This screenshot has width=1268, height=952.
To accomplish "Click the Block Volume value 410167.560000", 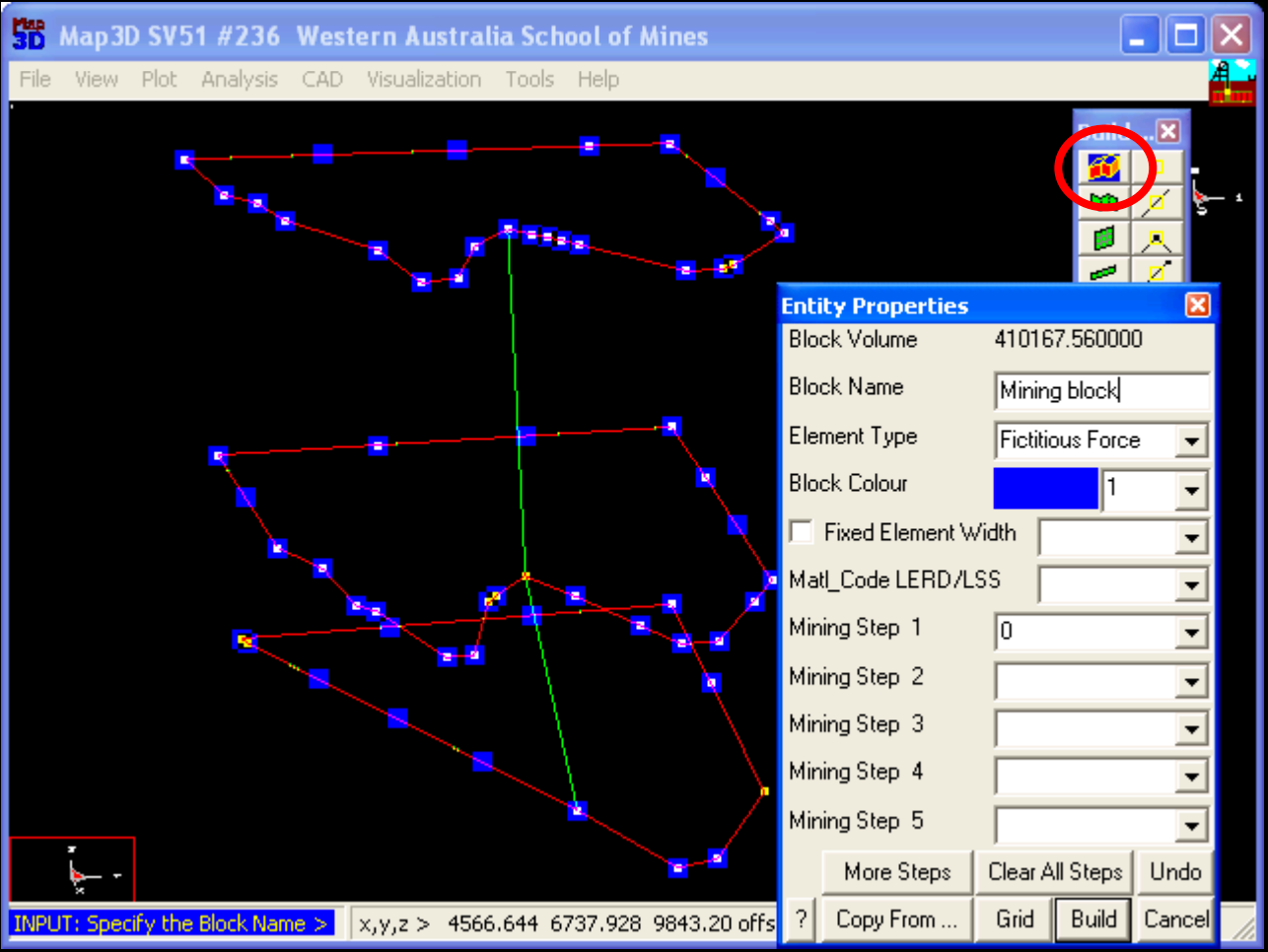I will 1069,339.
